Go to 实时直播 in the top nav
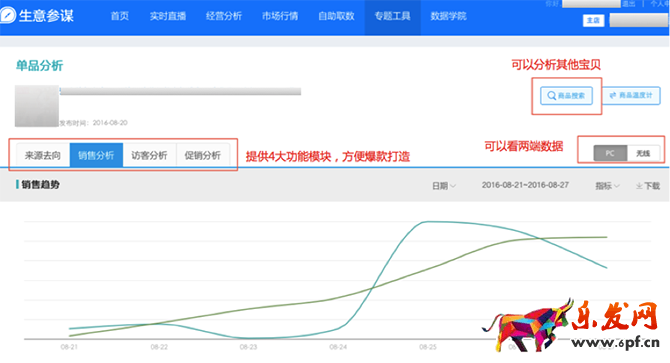Screen dimensions: 670x363 click(x=168, y=16)
